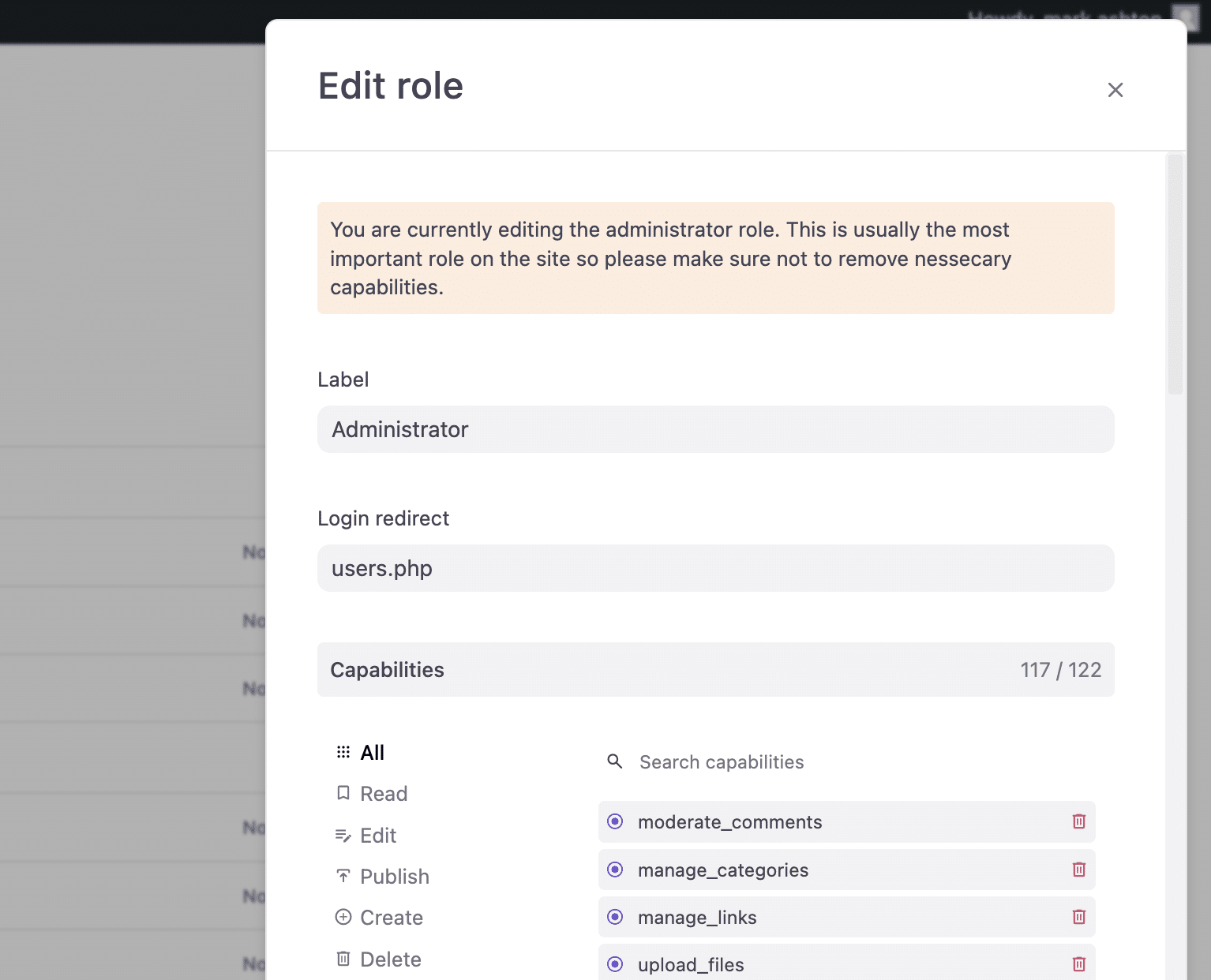Click the 117 / 122 capabilities count
The image size is (1211, 980).
[1060, 670]
